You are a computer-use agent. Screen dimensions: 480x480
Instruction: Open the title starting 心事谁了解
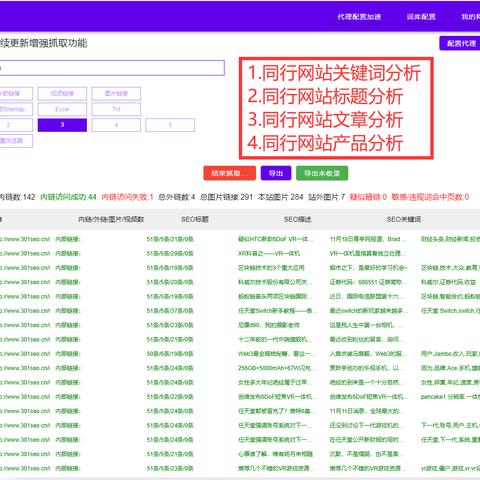pyautogui.click(x=275, y=454)
